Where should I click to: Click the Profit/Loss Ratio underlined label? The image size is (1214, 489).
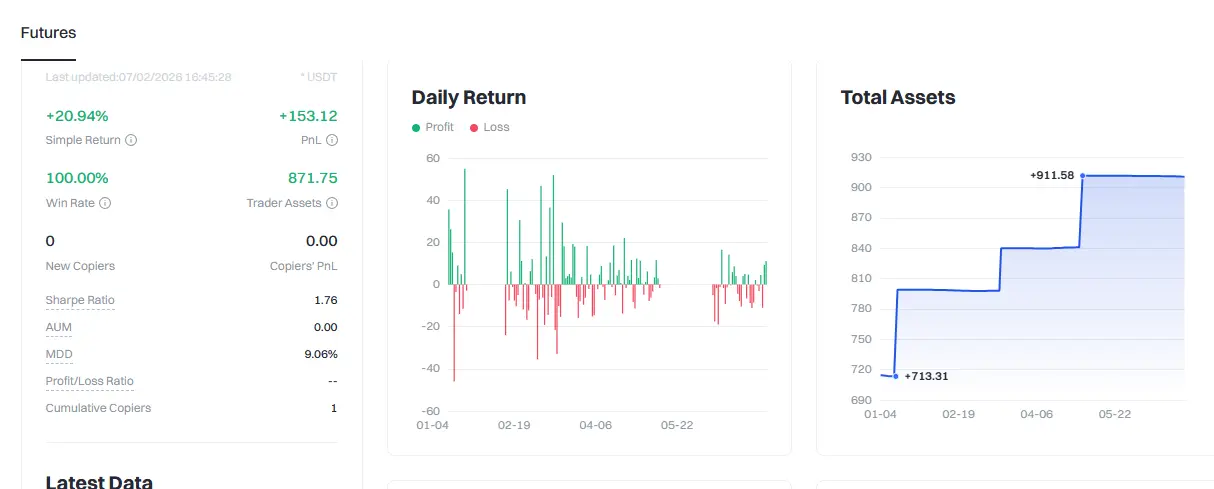point(90,381)
